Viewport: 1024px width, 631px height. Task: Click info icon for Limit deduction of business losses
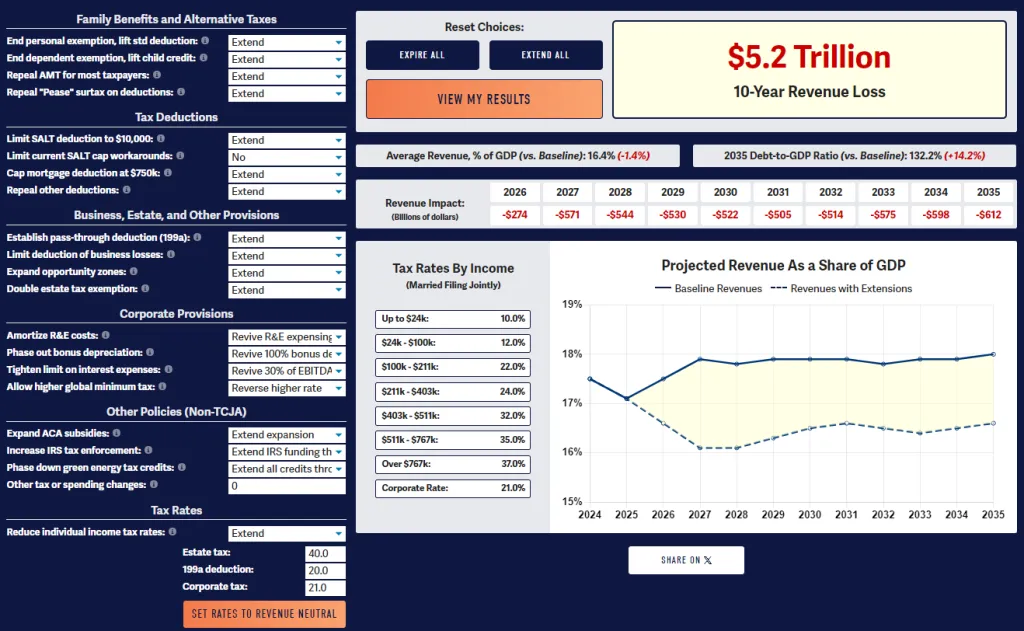pos(171,254)
